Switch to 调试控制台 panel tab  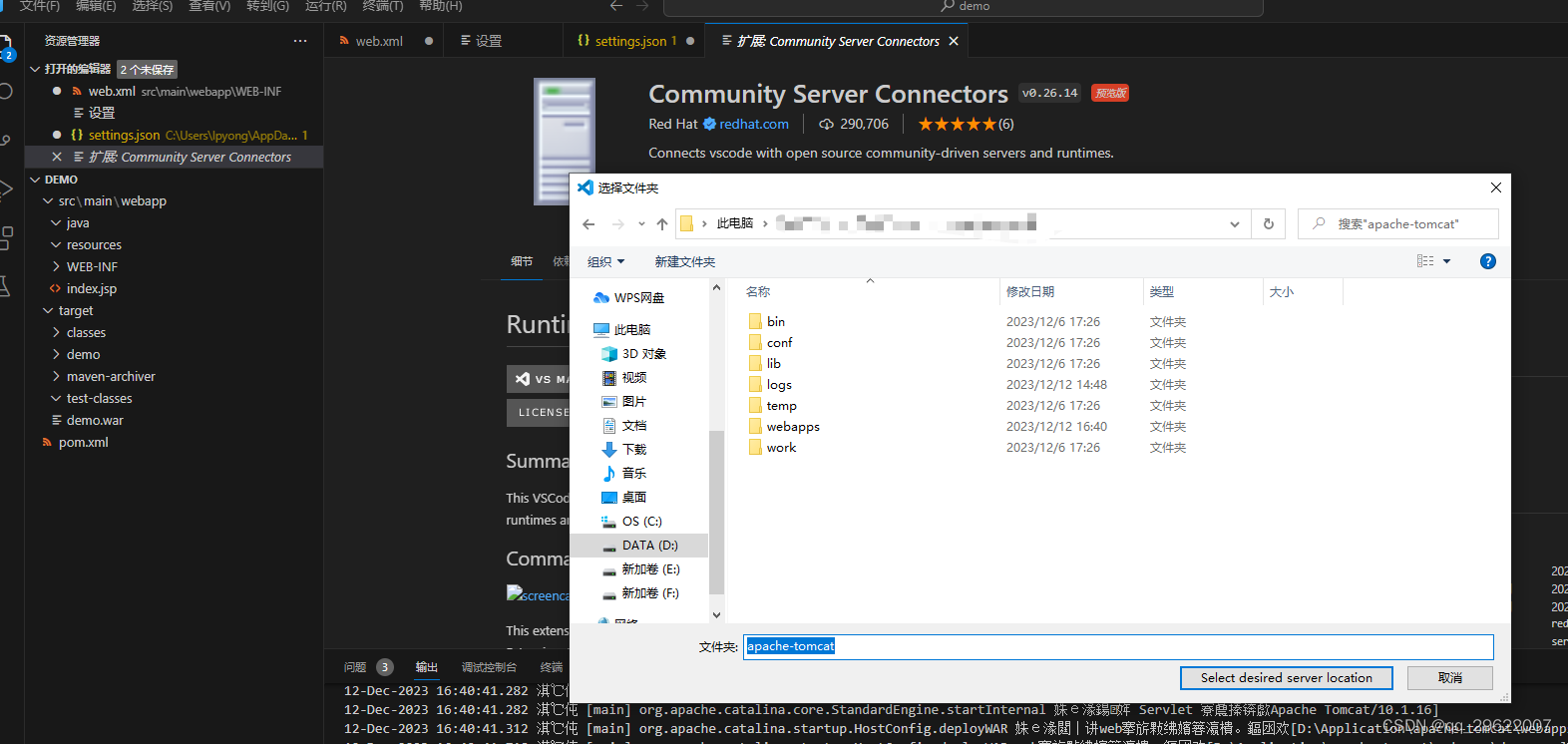point(489,667)
